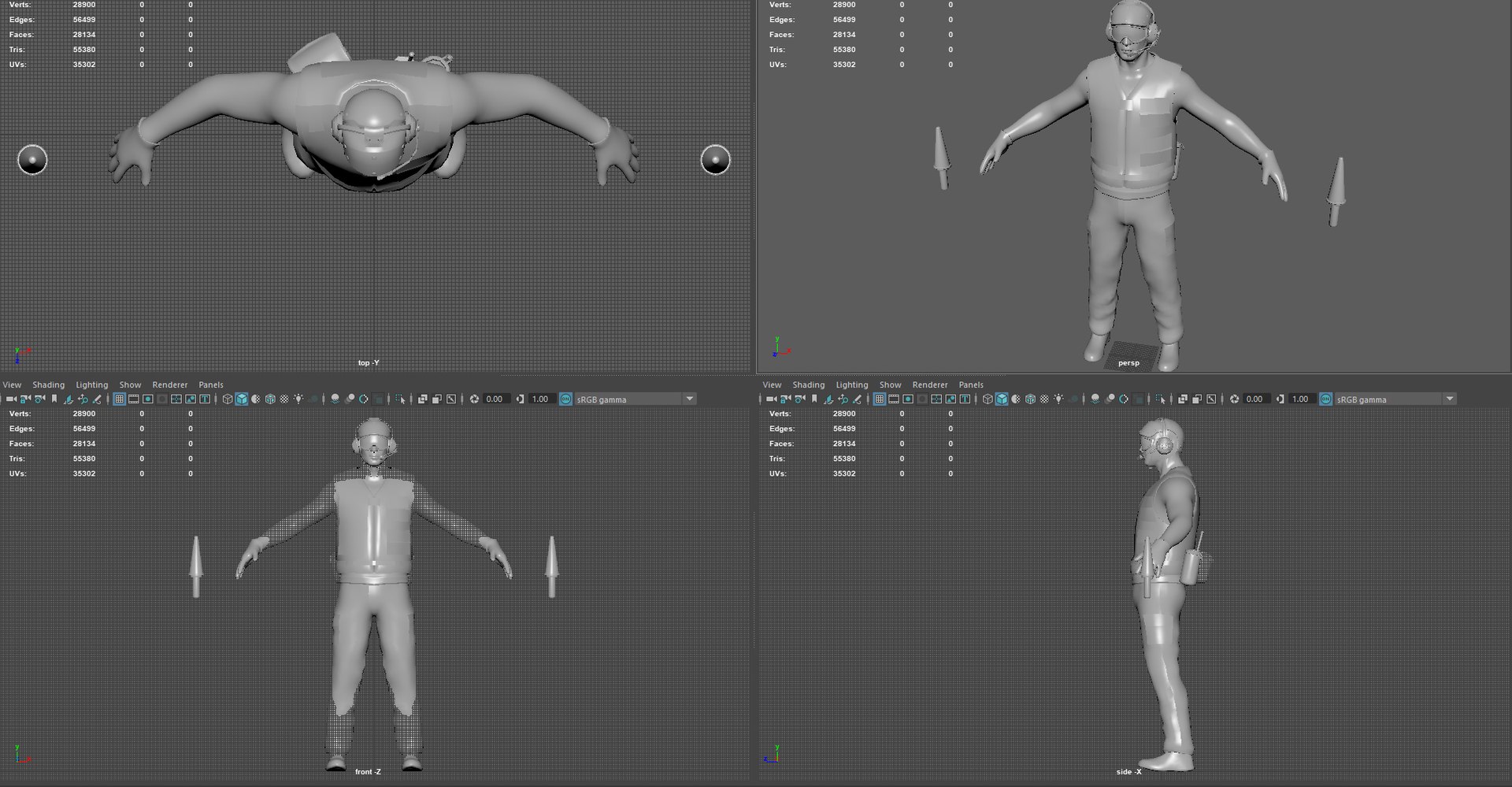
Task: Toggle grid display in the front view toolbar
Action: pyautogui.click(x=119, y=399)
